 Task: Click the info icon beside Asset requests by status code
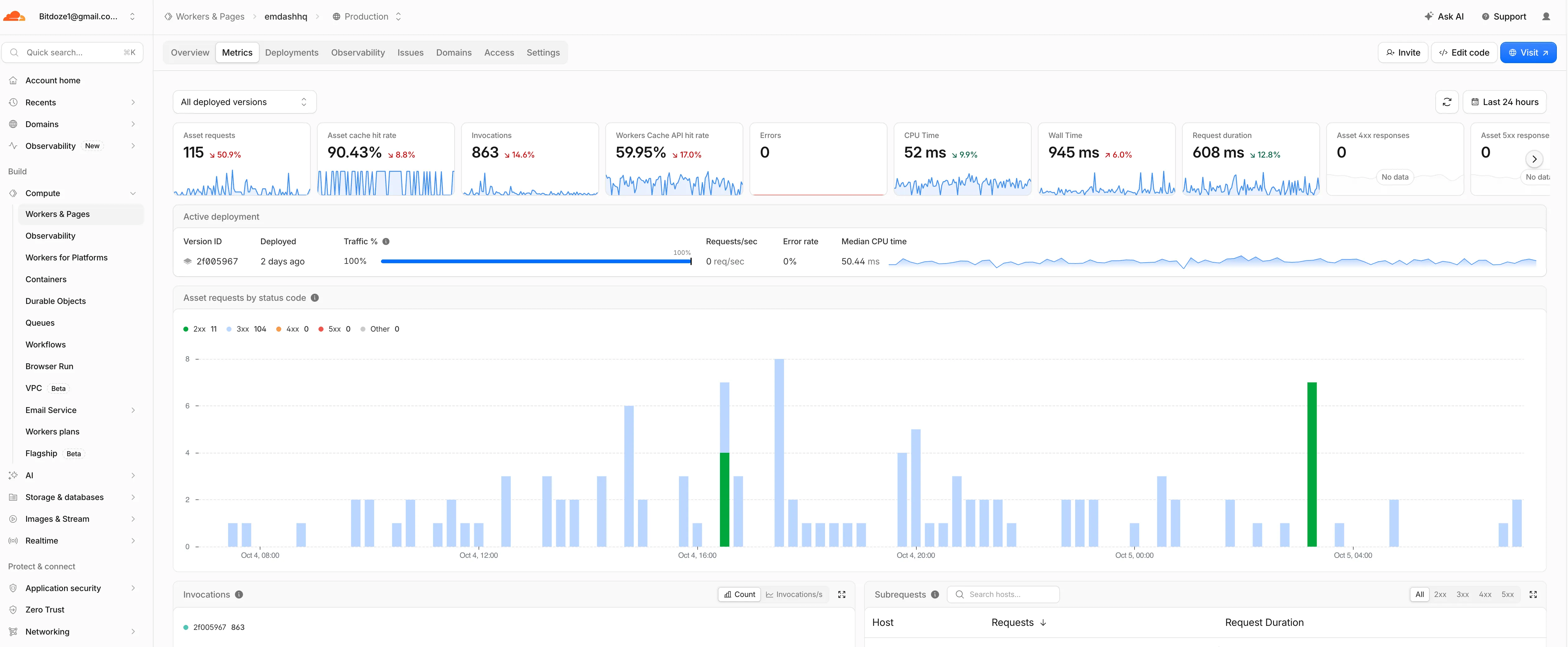coord(315,298)
